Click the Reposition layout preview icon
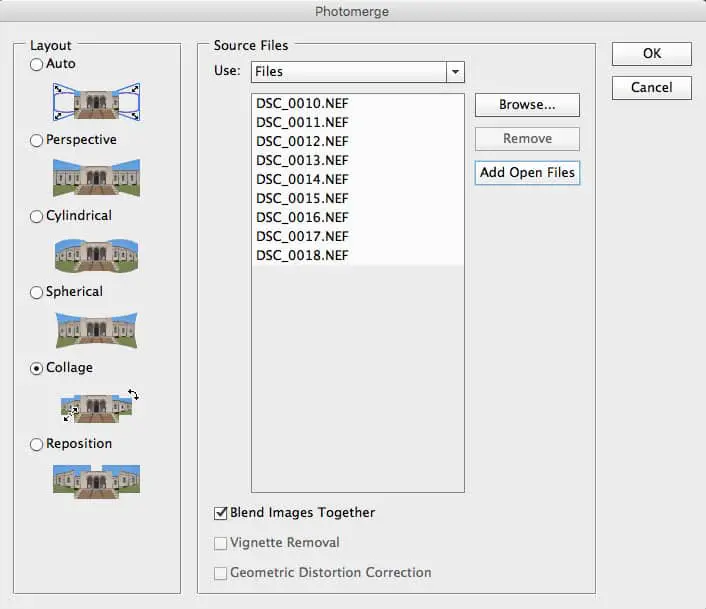The width and height of the screenshot is (706, 609). 96,480
